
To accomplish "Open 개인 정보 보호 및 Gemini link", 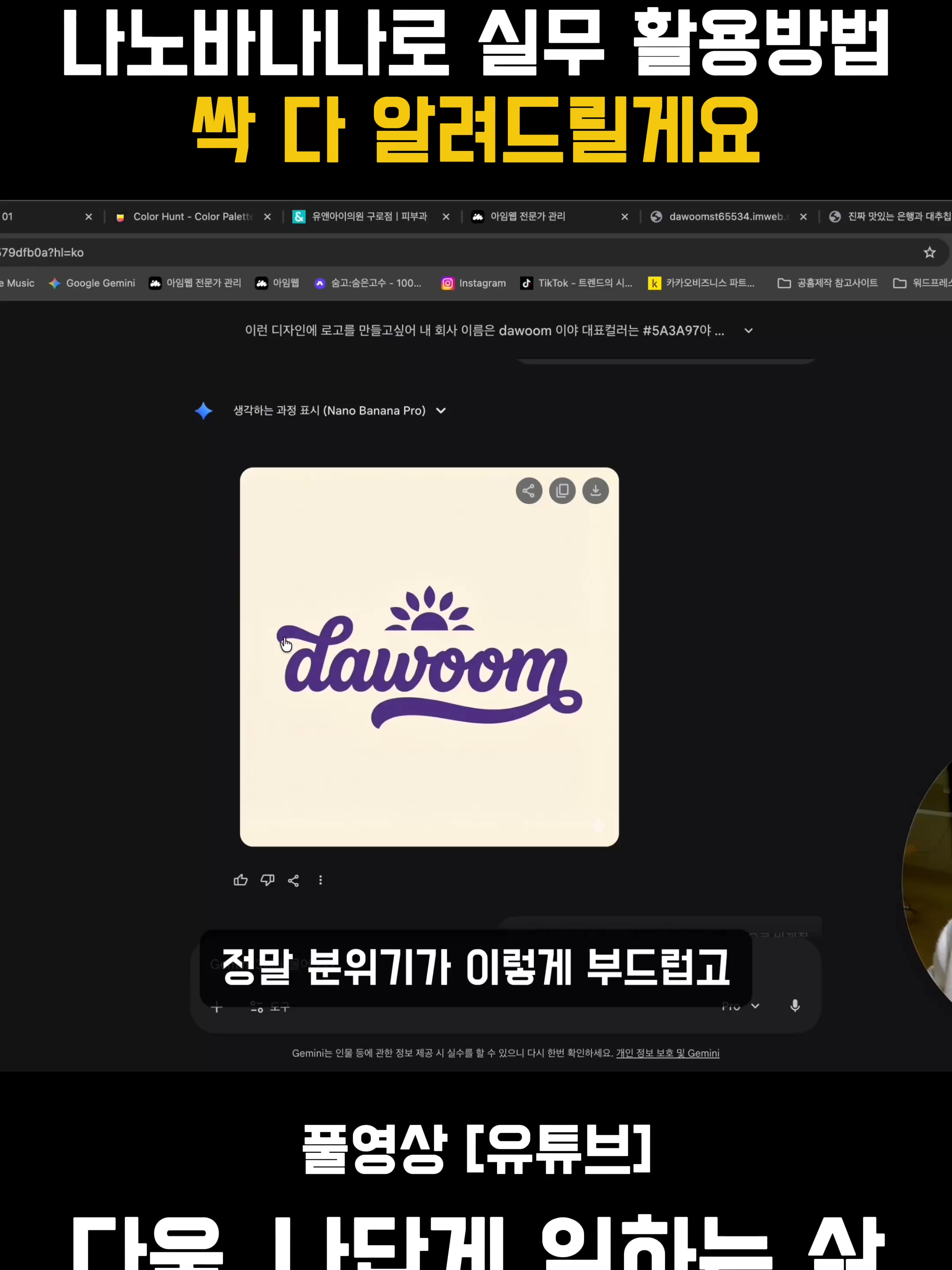I will [667, 1053].
